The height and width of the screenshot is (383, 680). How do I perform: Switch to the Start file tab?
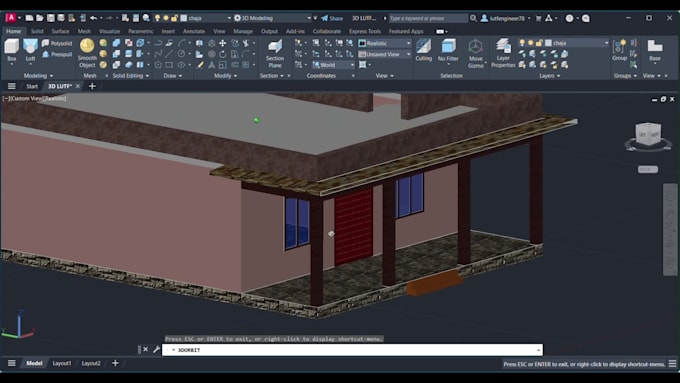[32, 86]
